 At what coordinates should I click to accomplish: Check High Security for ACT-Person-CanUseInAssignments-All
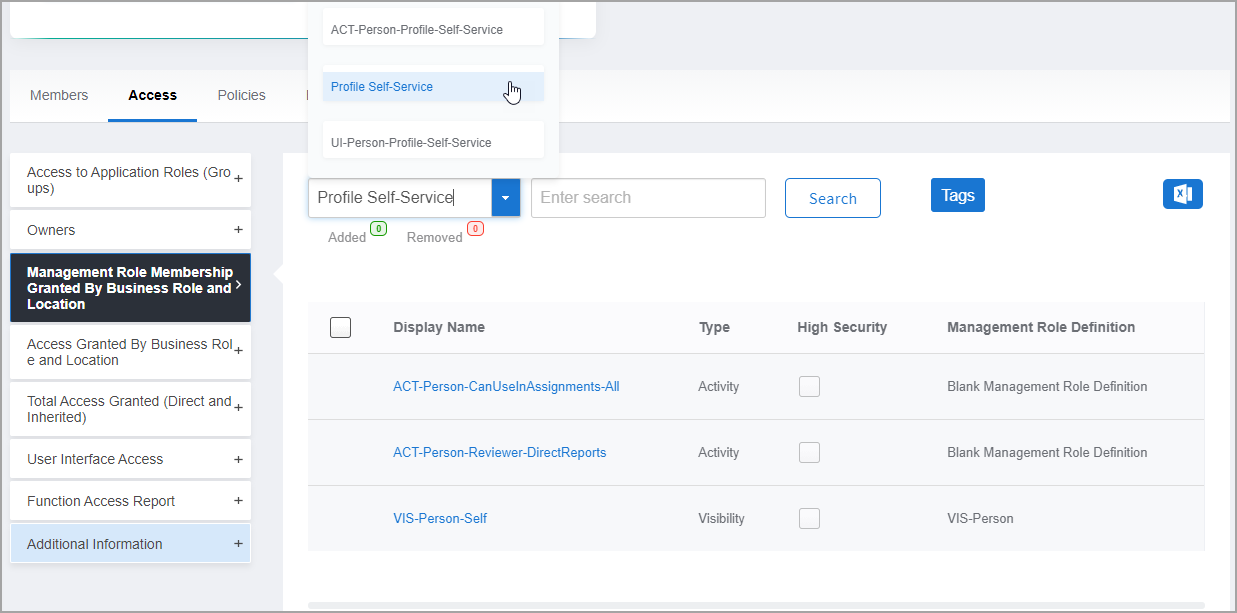point(809,386)
